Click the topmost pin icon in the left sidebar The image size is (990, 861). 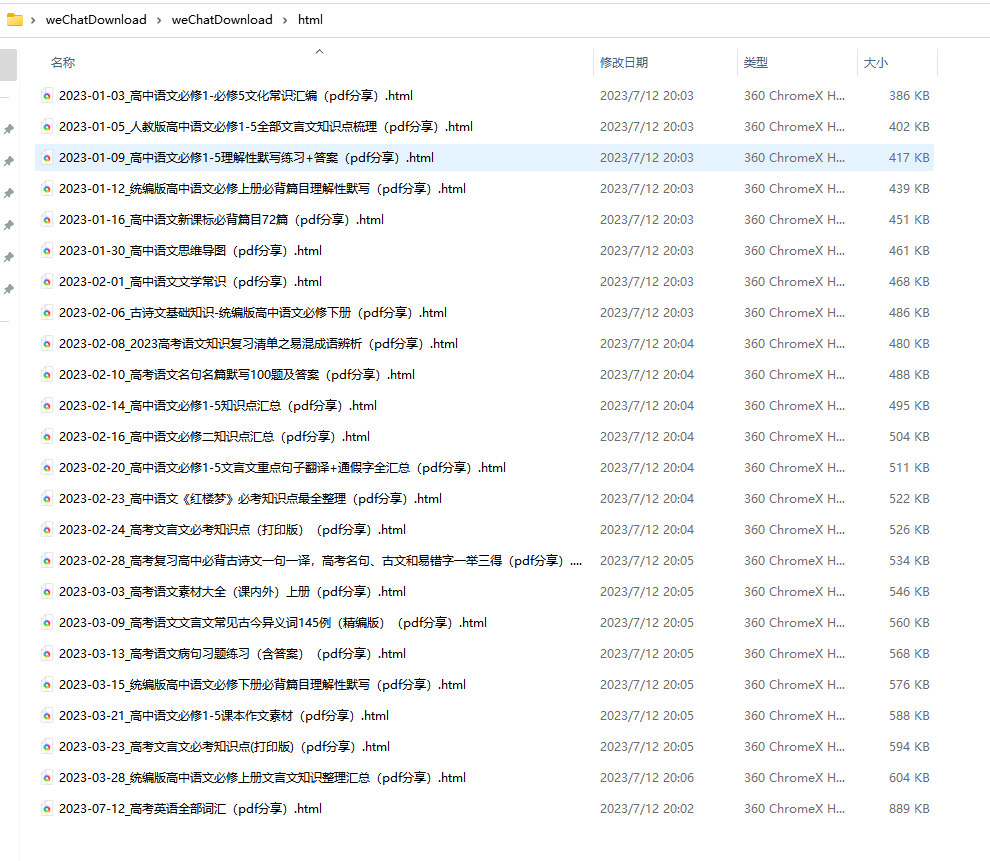[x=9, y=129]
